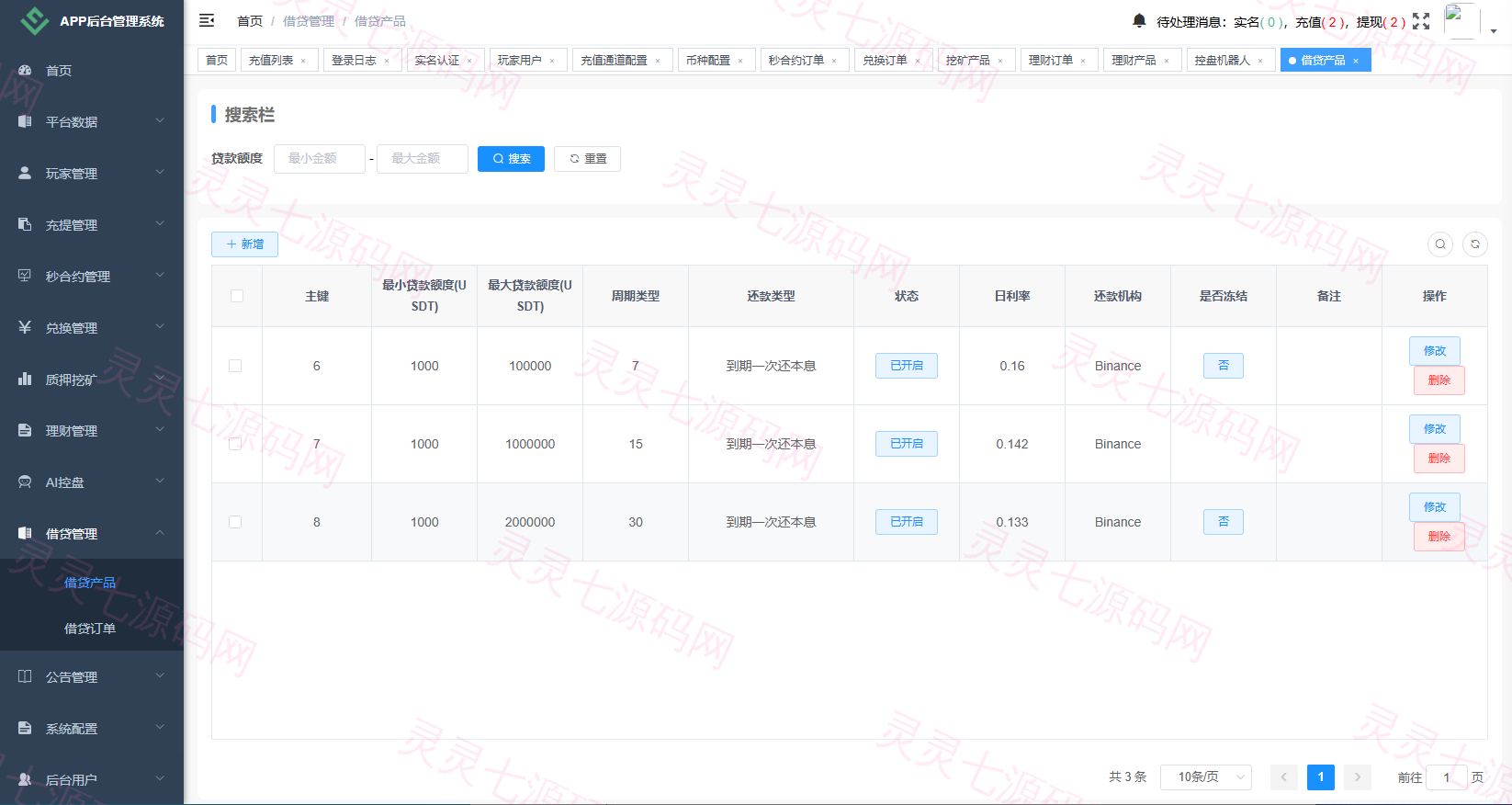Open user avatar image
The height and width of the screenshot is (805, 1512).
[1461, 20]
